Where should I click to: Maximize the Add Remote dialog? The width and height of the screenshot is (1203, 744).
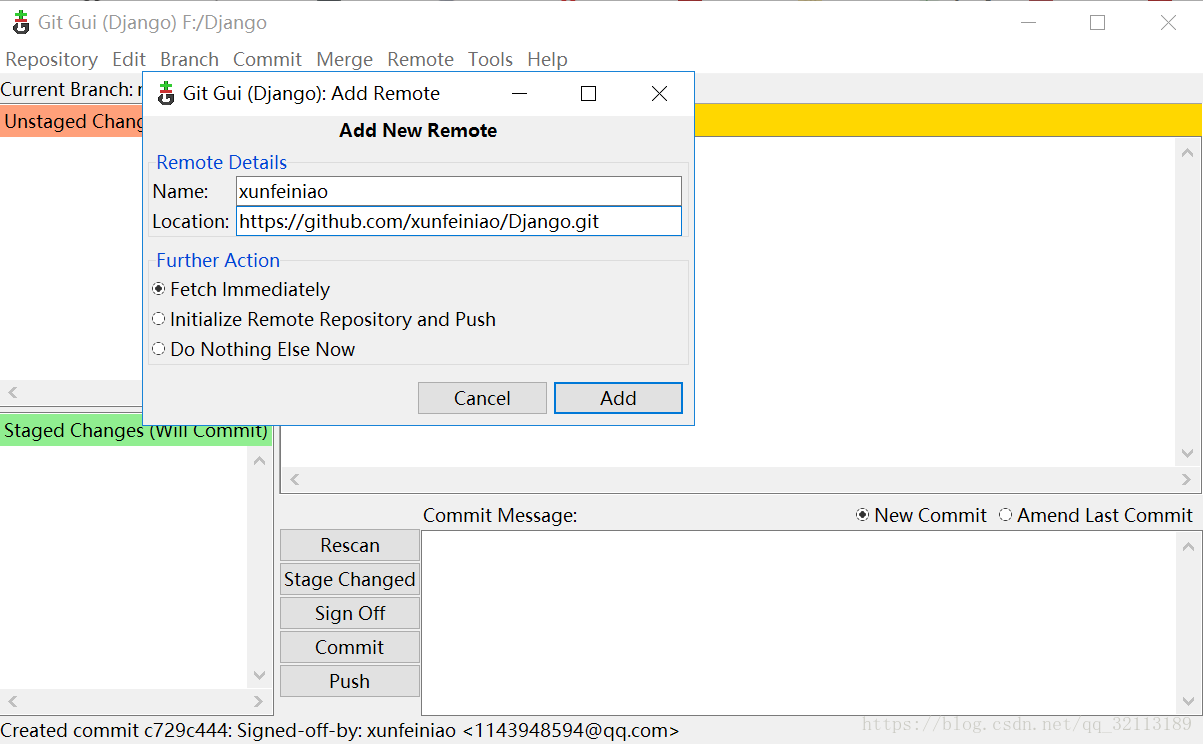coord(588,93)
